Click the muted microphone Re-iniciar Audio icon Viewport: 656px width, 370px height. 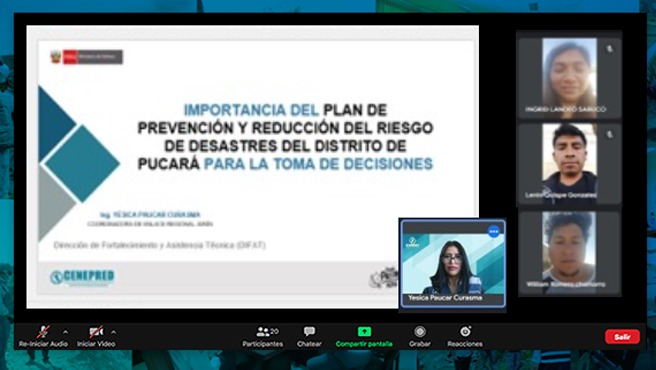point(43,331)
